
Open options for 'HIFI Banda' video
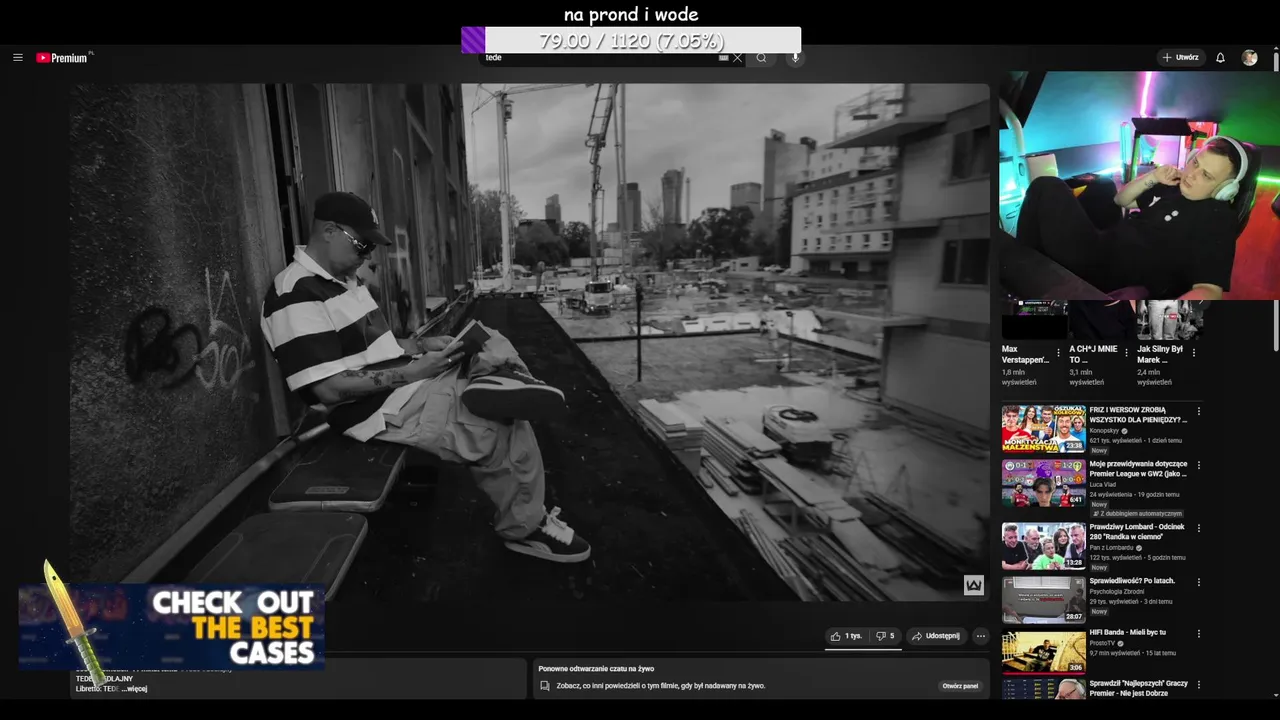pos(1199,634)
